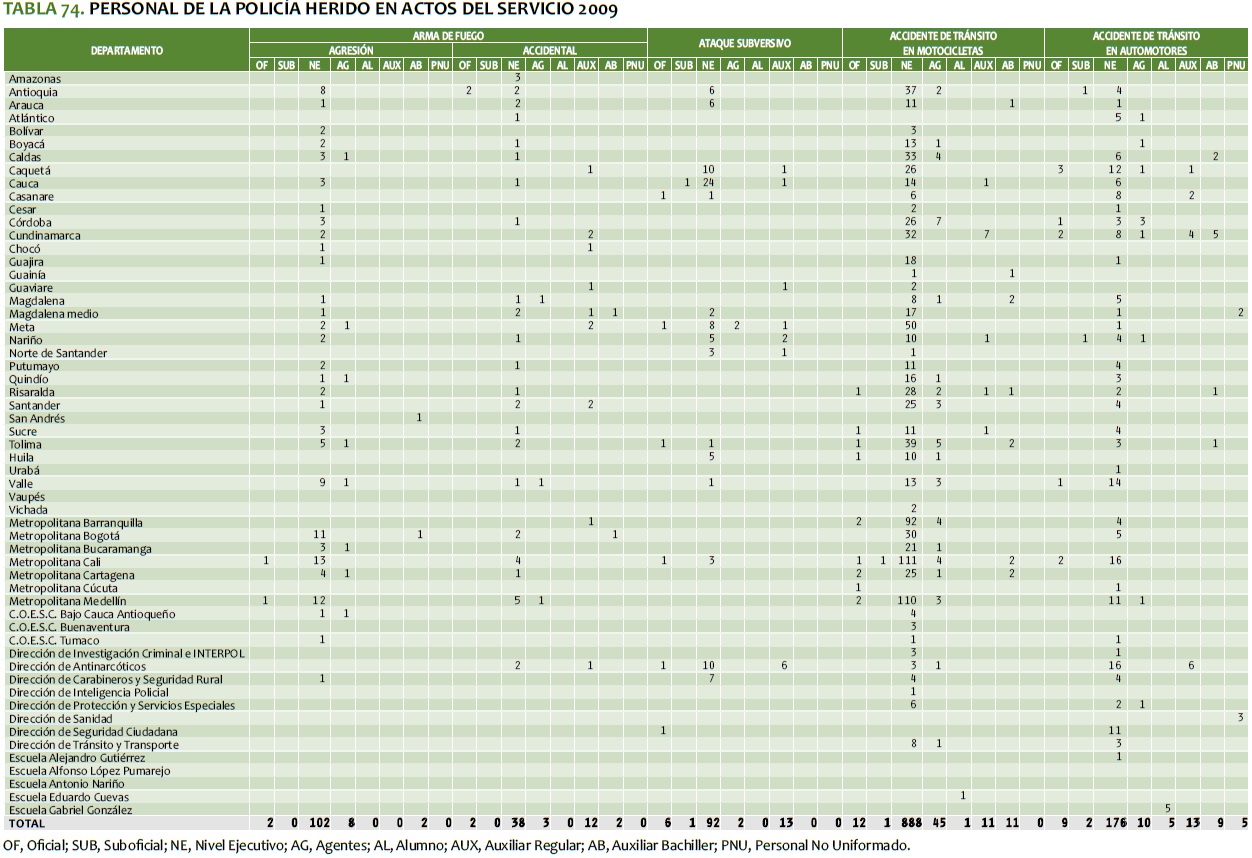
Task: Select the Metropolitana Bogotá row label
Action: pos(64,536)
